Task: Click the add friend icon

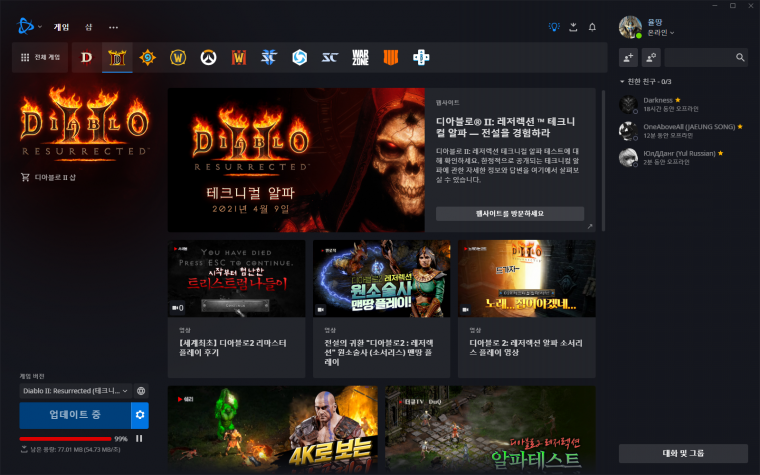Action: click(628, 58)
